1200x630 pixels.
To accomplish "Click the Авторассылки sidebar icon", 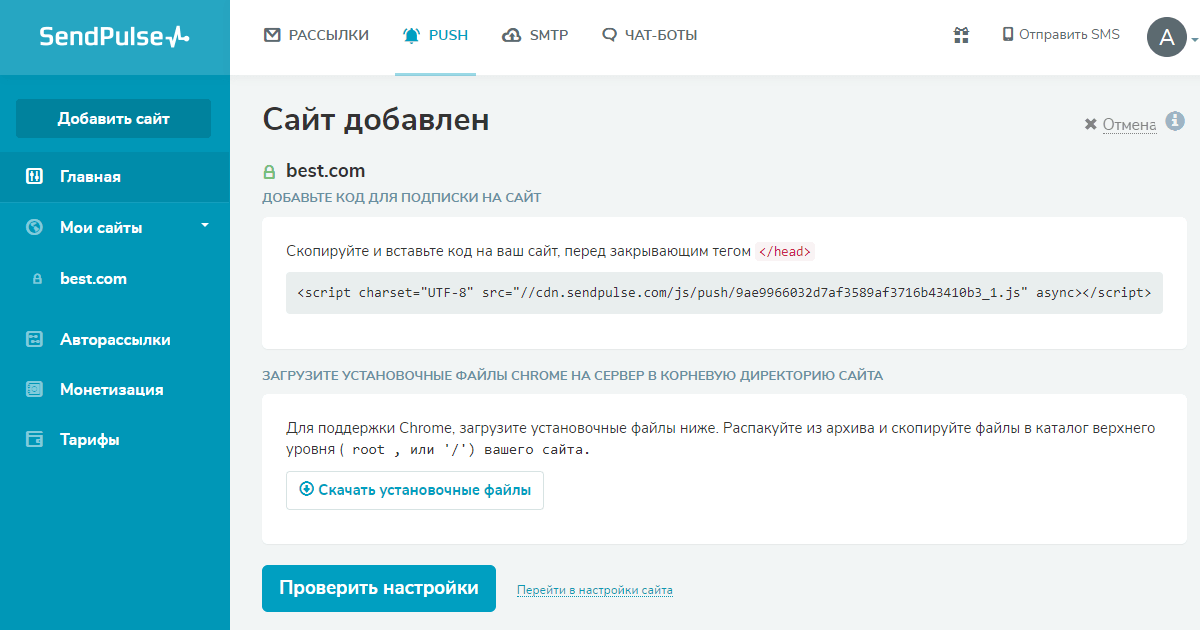I will (x=34, y=340).
